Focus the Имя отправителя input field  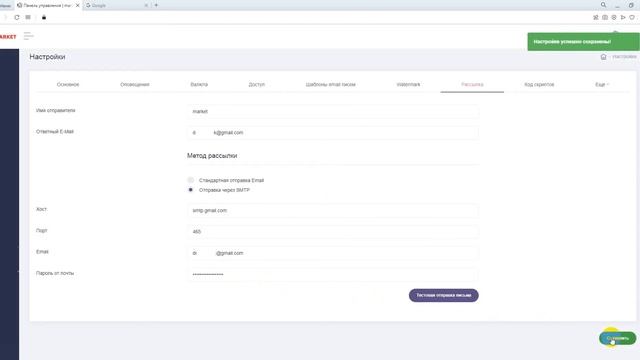tap(333, 111)
